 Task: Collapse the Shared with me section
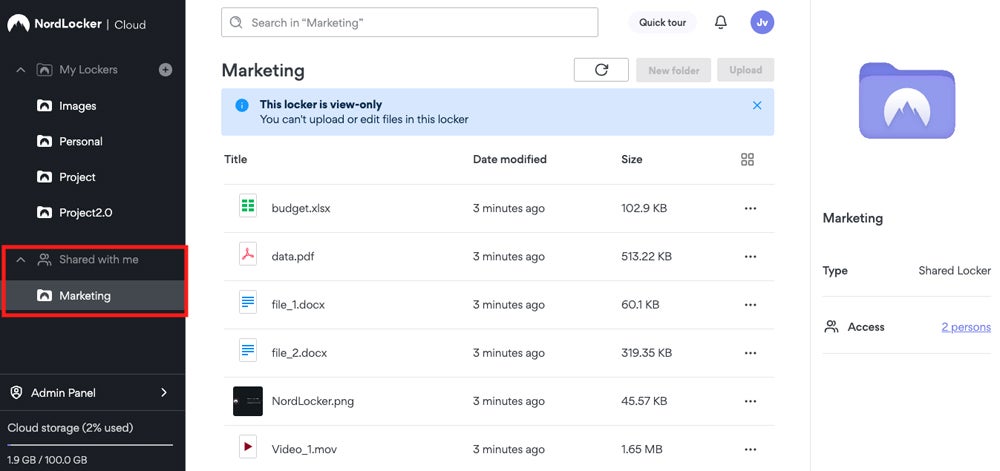[x=20, y=260]
